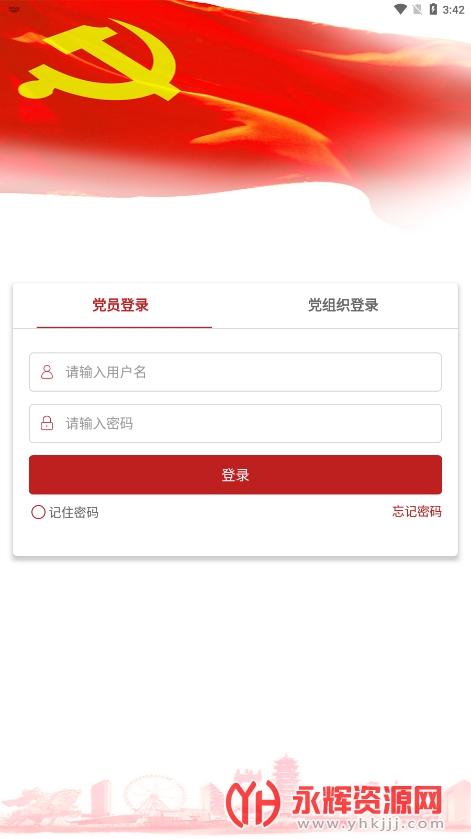
Task: Open the 忘记密码 link
Action: click(x=417, y=512)
